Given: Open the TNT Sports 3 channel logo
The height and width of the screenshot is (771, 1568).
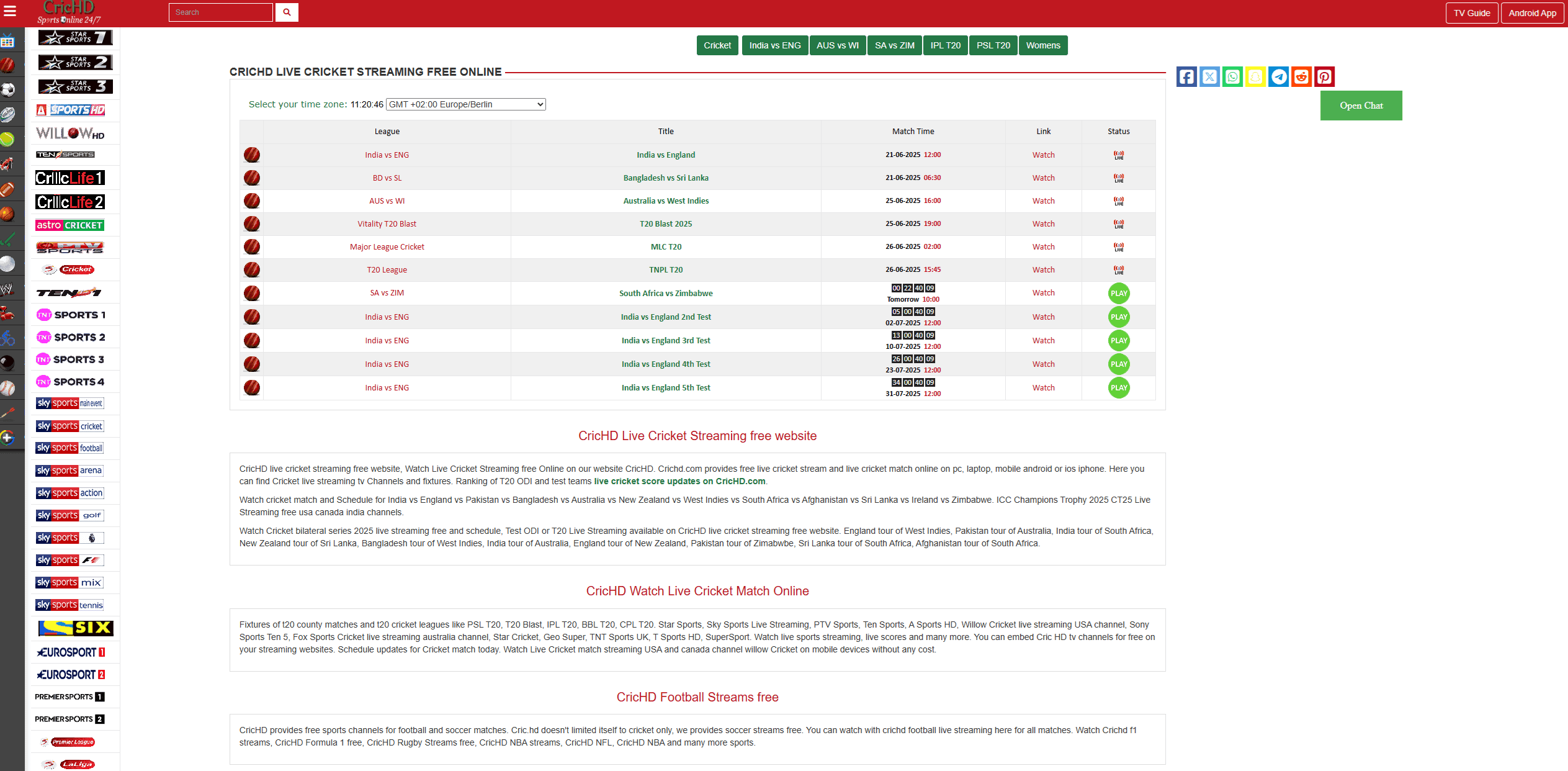Looking at the screenshot, I should click(69, 359).
